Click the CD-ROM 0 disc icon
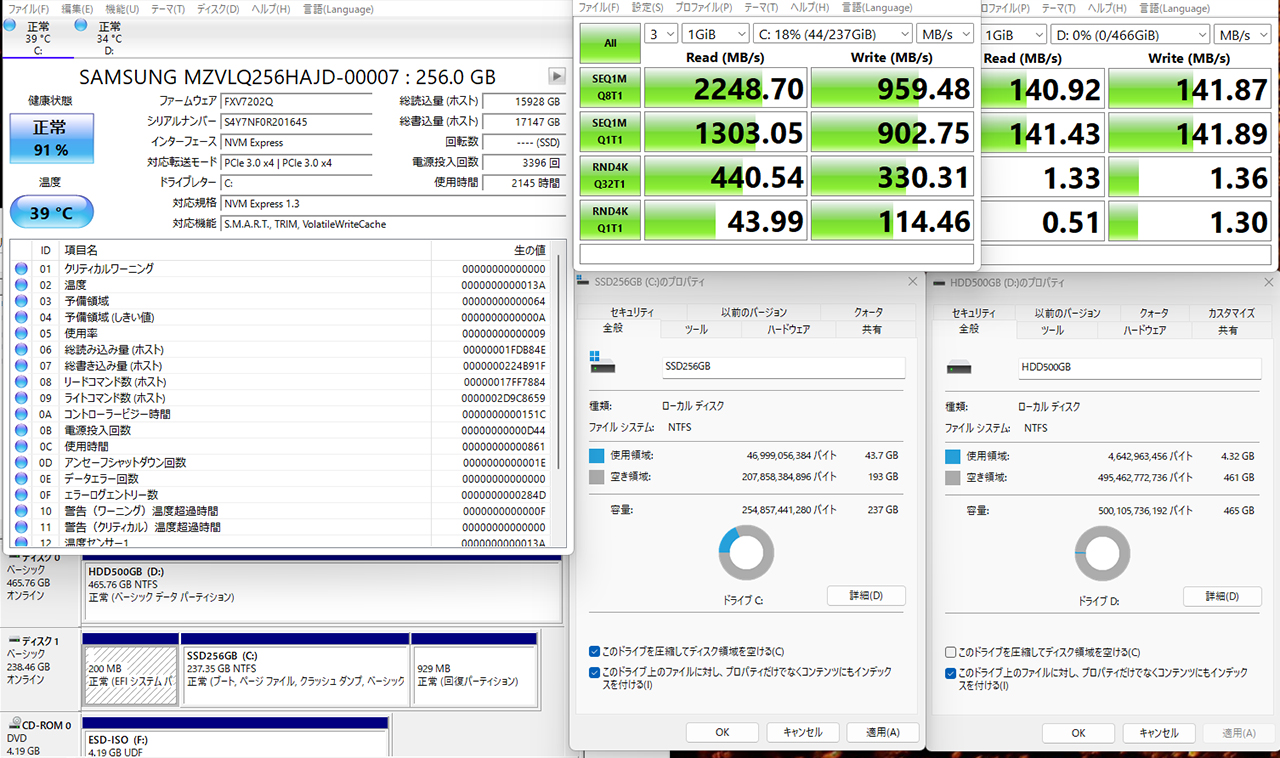This screenshot has width=1280, height=758. [x=14, y=724]
